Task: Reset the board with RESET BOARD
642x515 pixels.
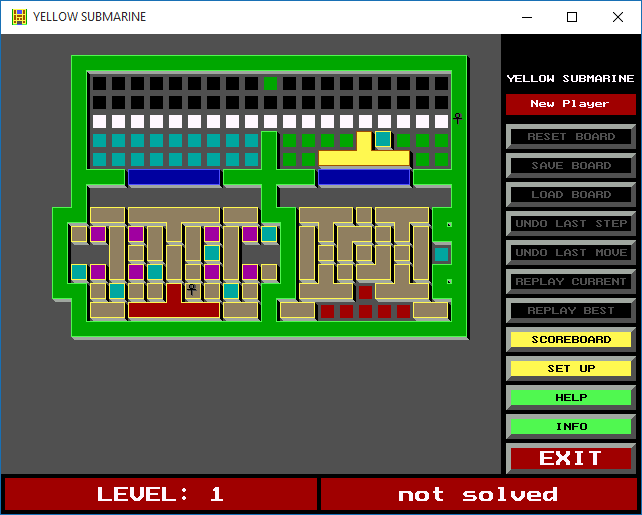Action: 571,136
